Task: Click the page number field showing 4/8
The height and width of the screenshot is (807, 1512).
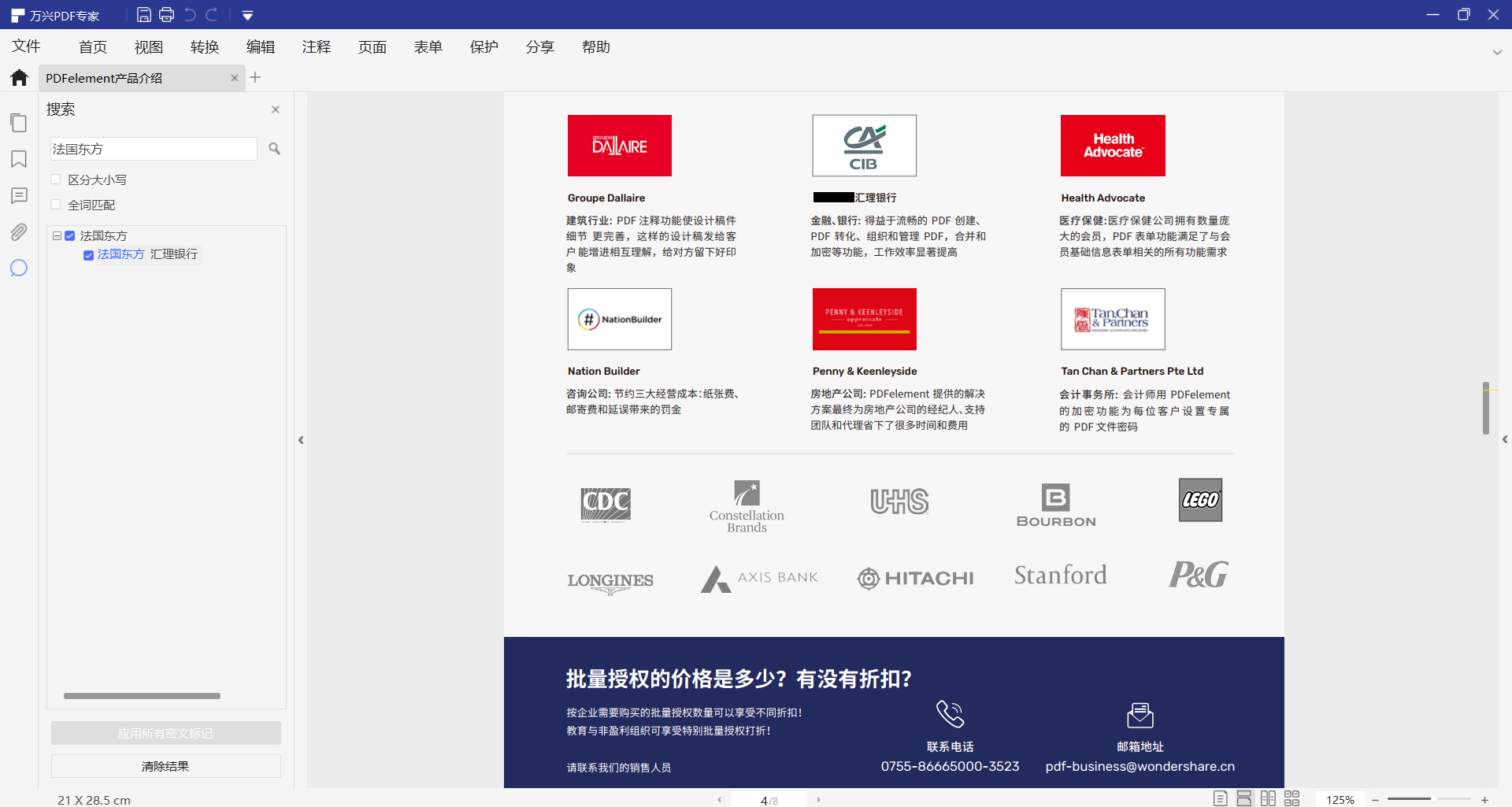Action: tap(769, 799)
